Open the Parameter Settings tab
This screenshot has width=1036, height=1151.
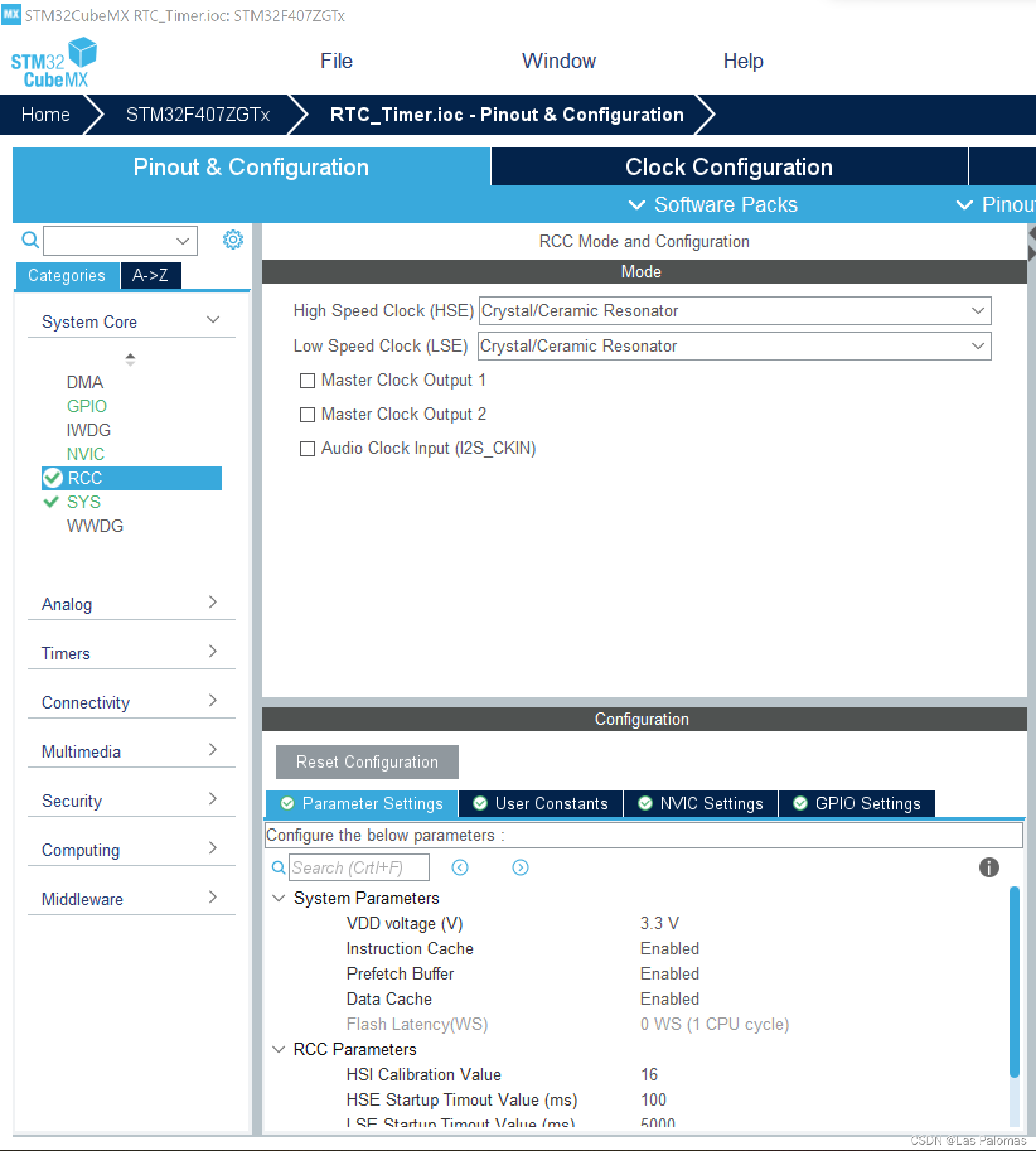[x=362, y=804]
